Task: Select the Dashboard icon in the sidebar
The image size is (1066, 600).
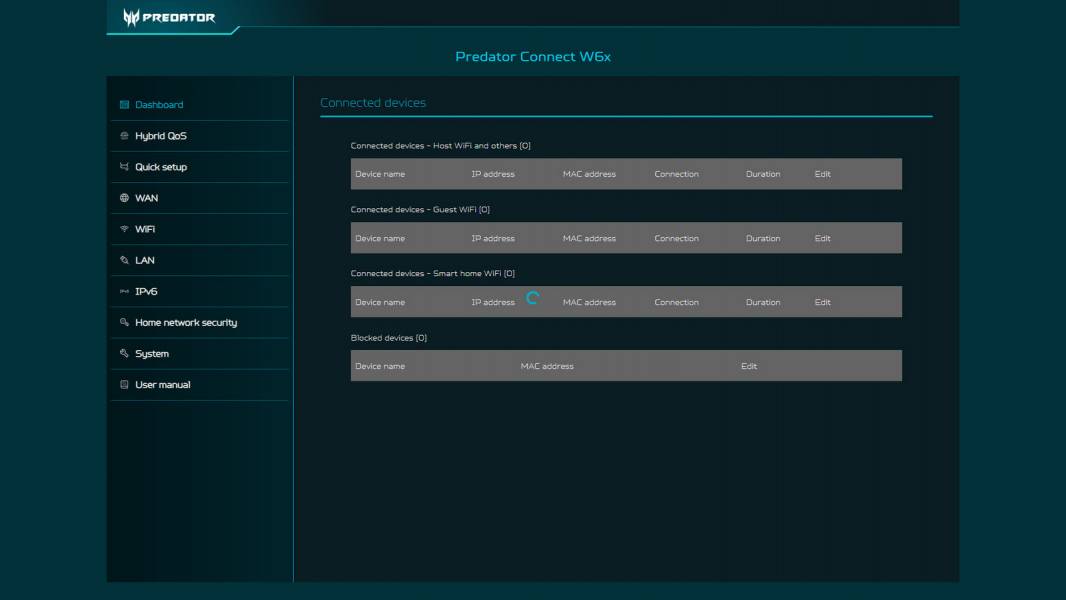Action: click(x=123, y=103)
